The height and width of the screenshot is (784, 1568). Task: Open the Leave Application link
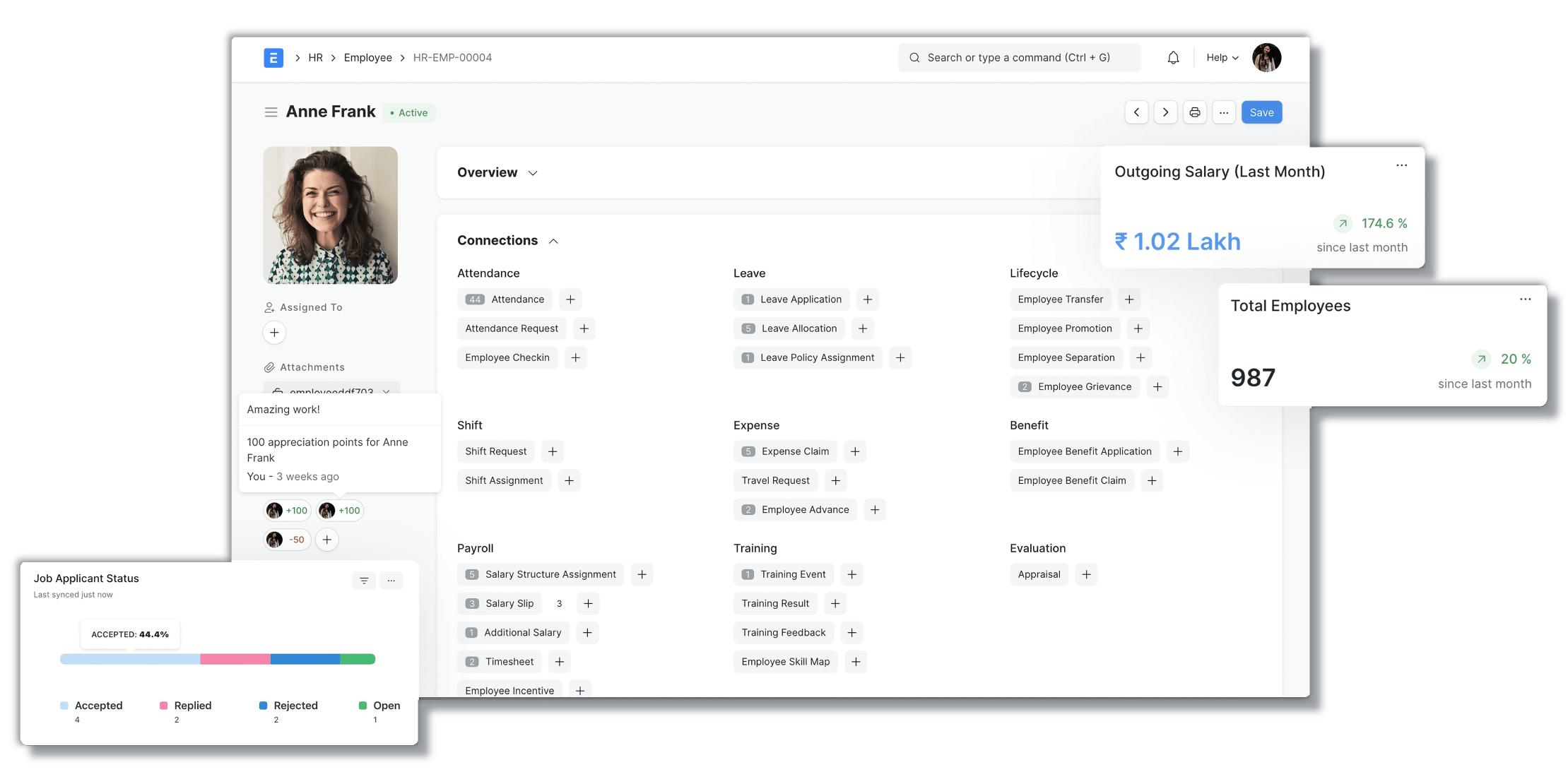coord(800,299)
